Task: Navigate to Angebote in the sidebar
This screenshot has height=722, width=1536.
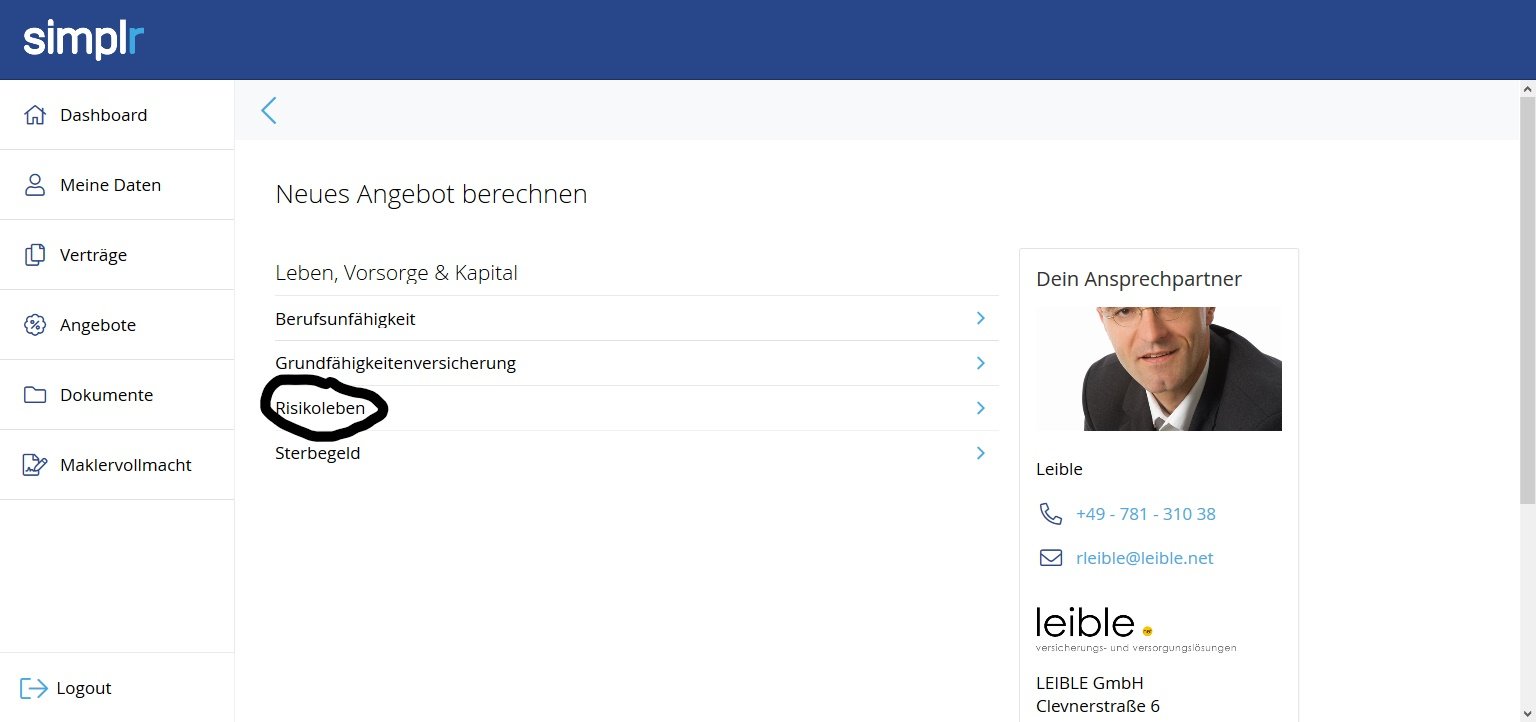Action: pos(117,325)
